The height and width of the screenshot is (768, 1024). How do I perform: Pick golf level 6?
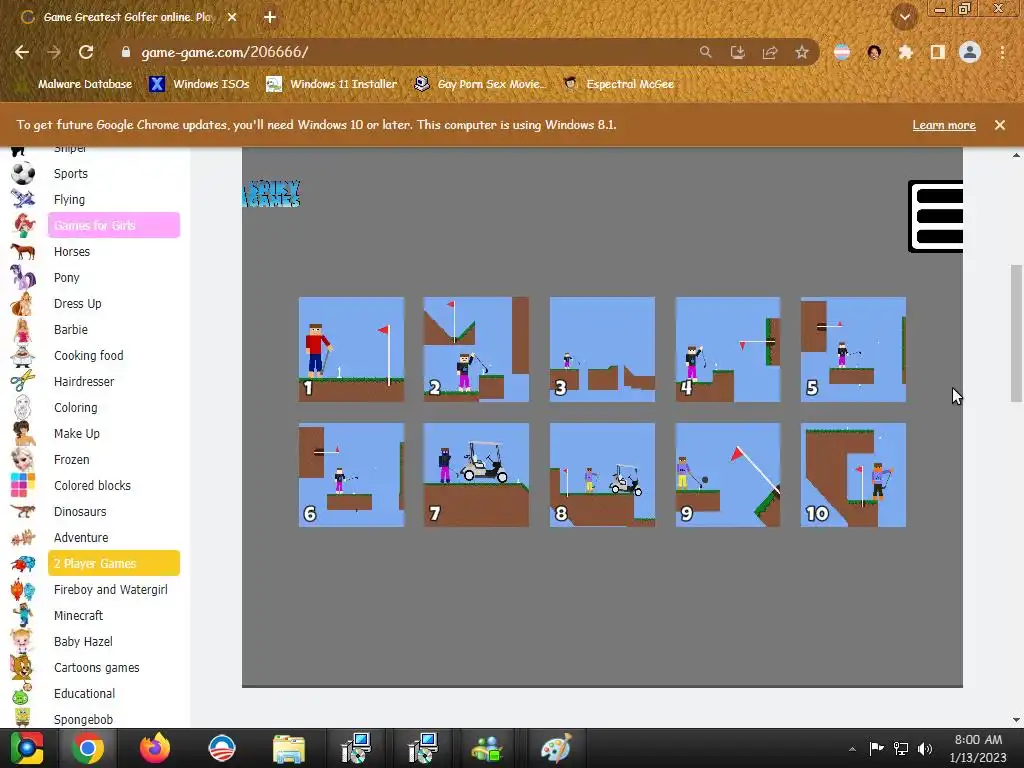(351, 475)
